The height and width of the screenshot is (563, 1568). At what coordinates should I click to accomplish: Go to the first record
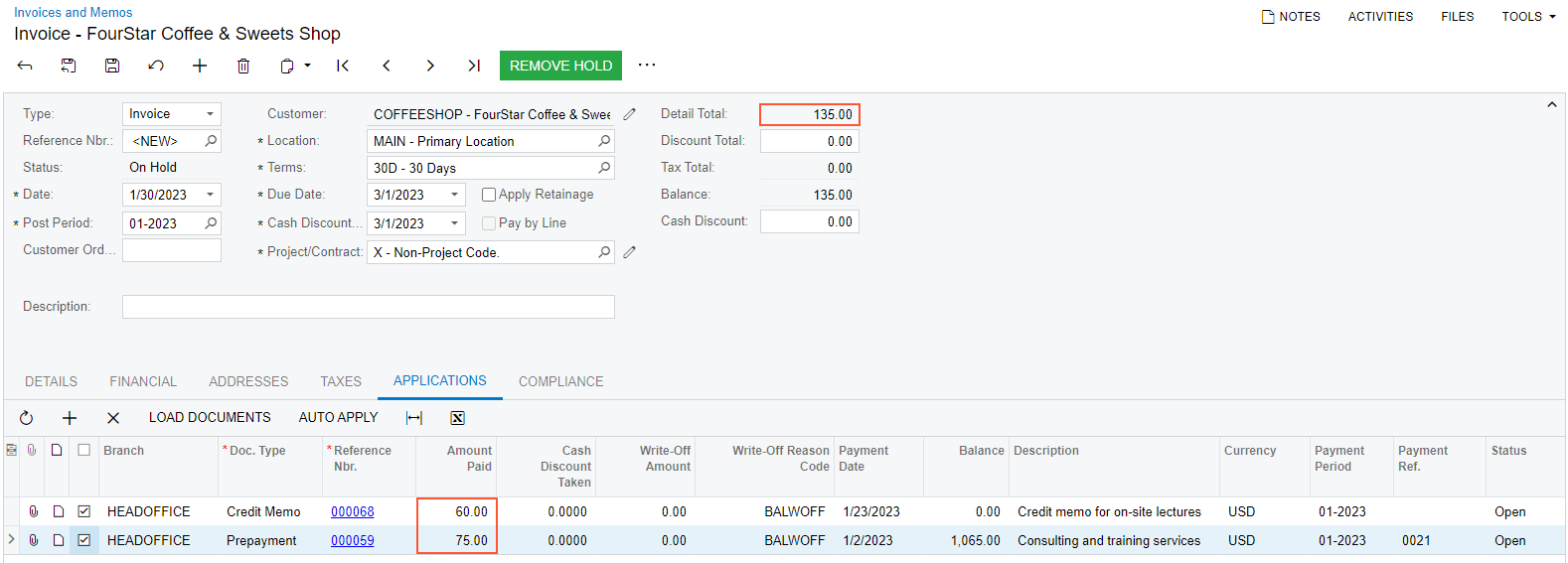[343, 66]
